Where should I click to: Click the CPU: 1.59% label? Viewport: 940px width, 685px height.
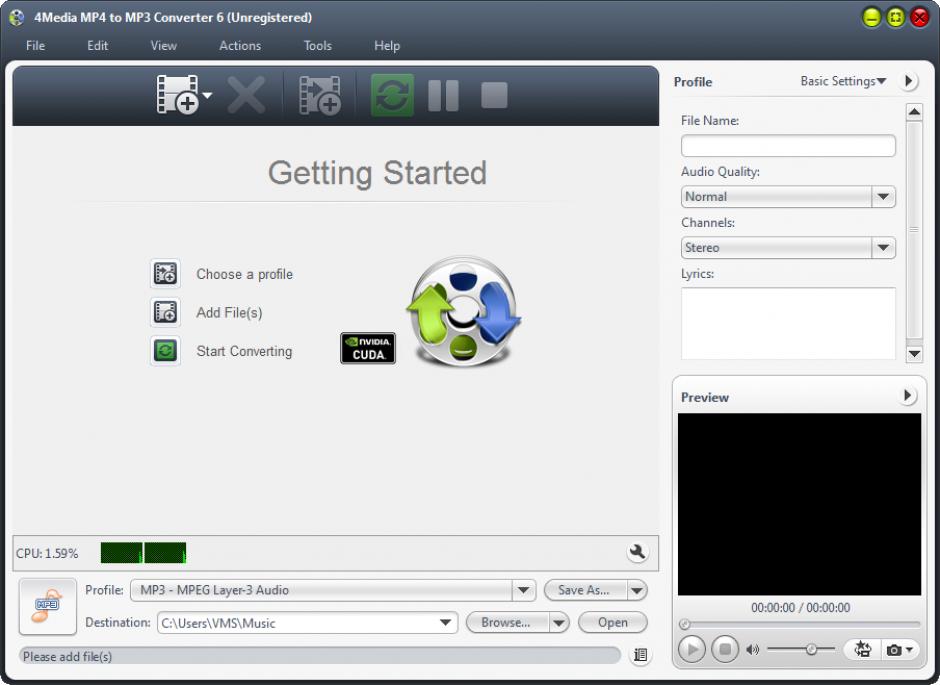(47, 553)
